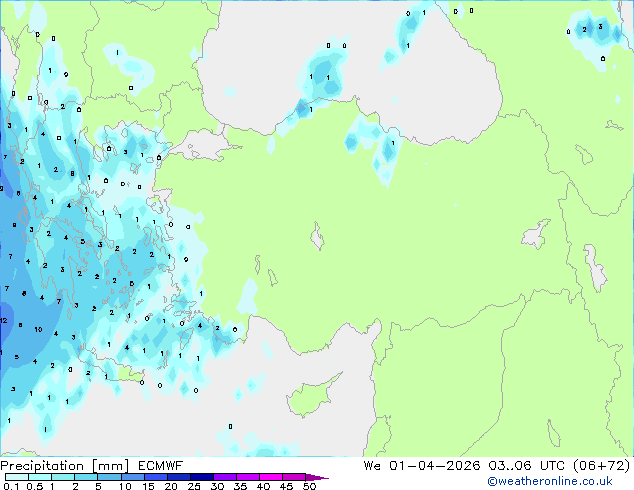This screenshot has width=634, height=490.
Task: Click the We 01-04-2026 date label
Action: (x=422, y=466)
